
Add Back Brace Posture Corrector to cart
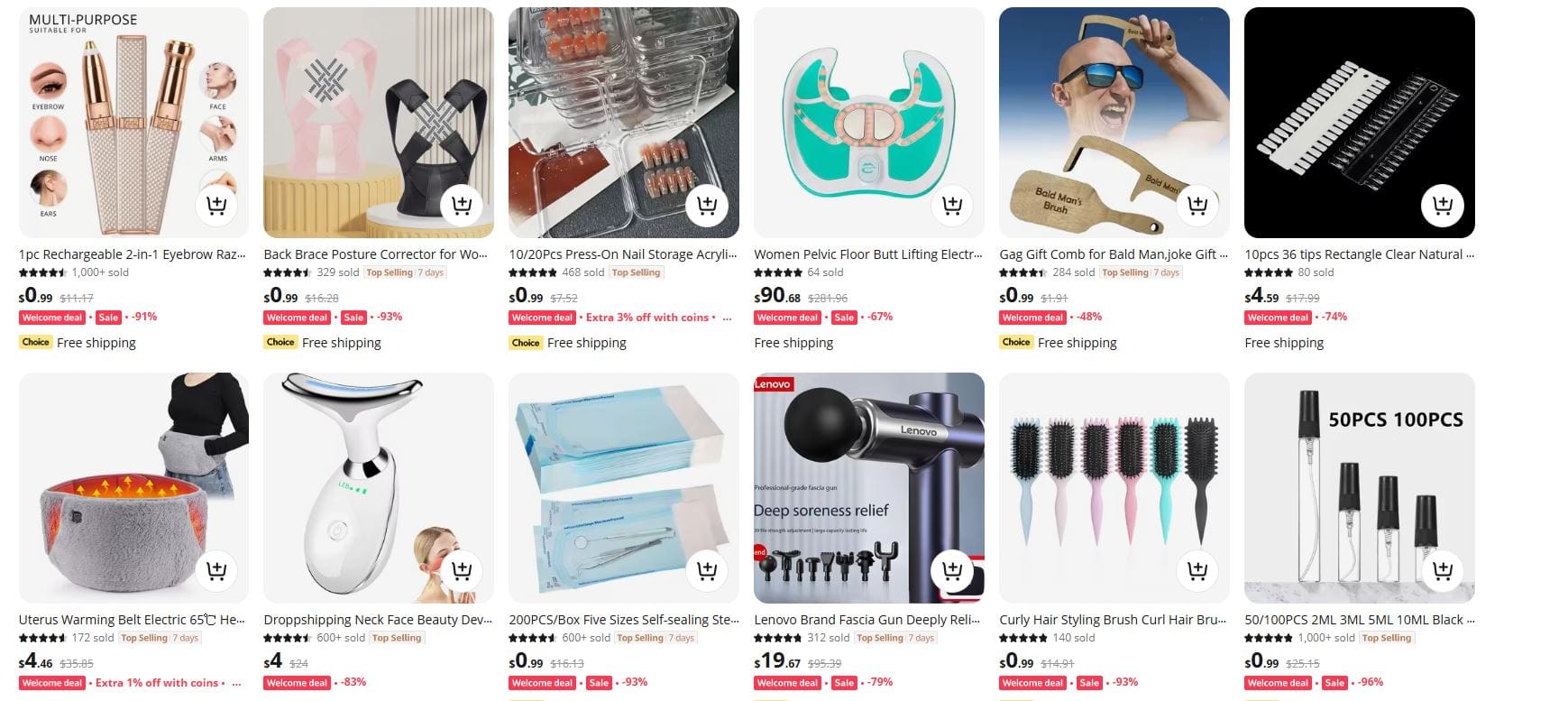pos(462,206)
